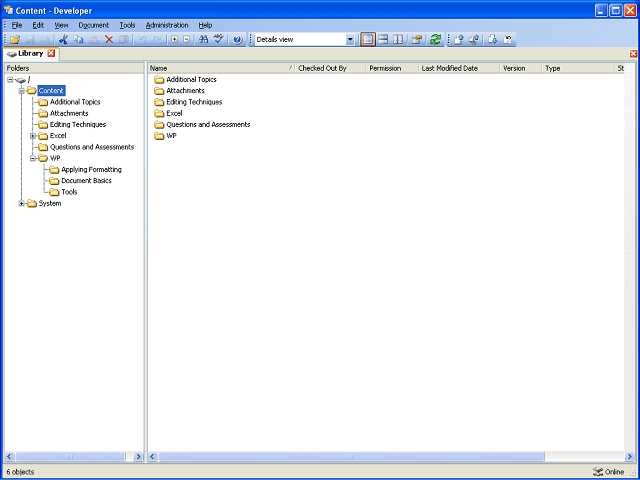Click the Redo arrow icon

[158, 40]
